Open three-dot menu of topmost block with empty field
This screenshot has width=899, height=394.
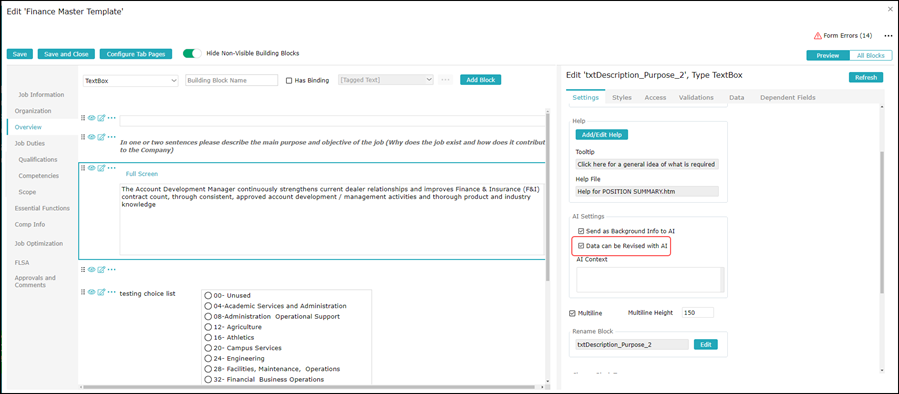pyautogui.click(x=112, y=118)
